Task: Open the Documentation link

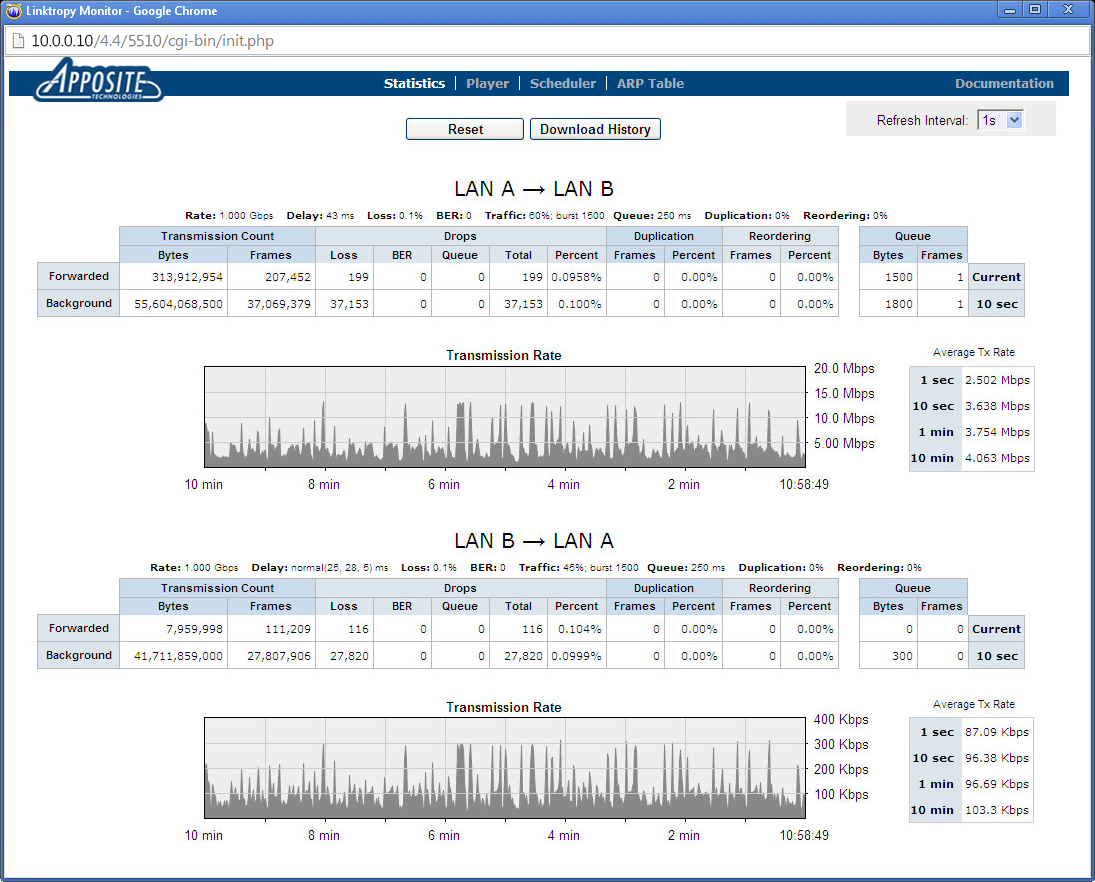Action: click(x=1004, y=84)
